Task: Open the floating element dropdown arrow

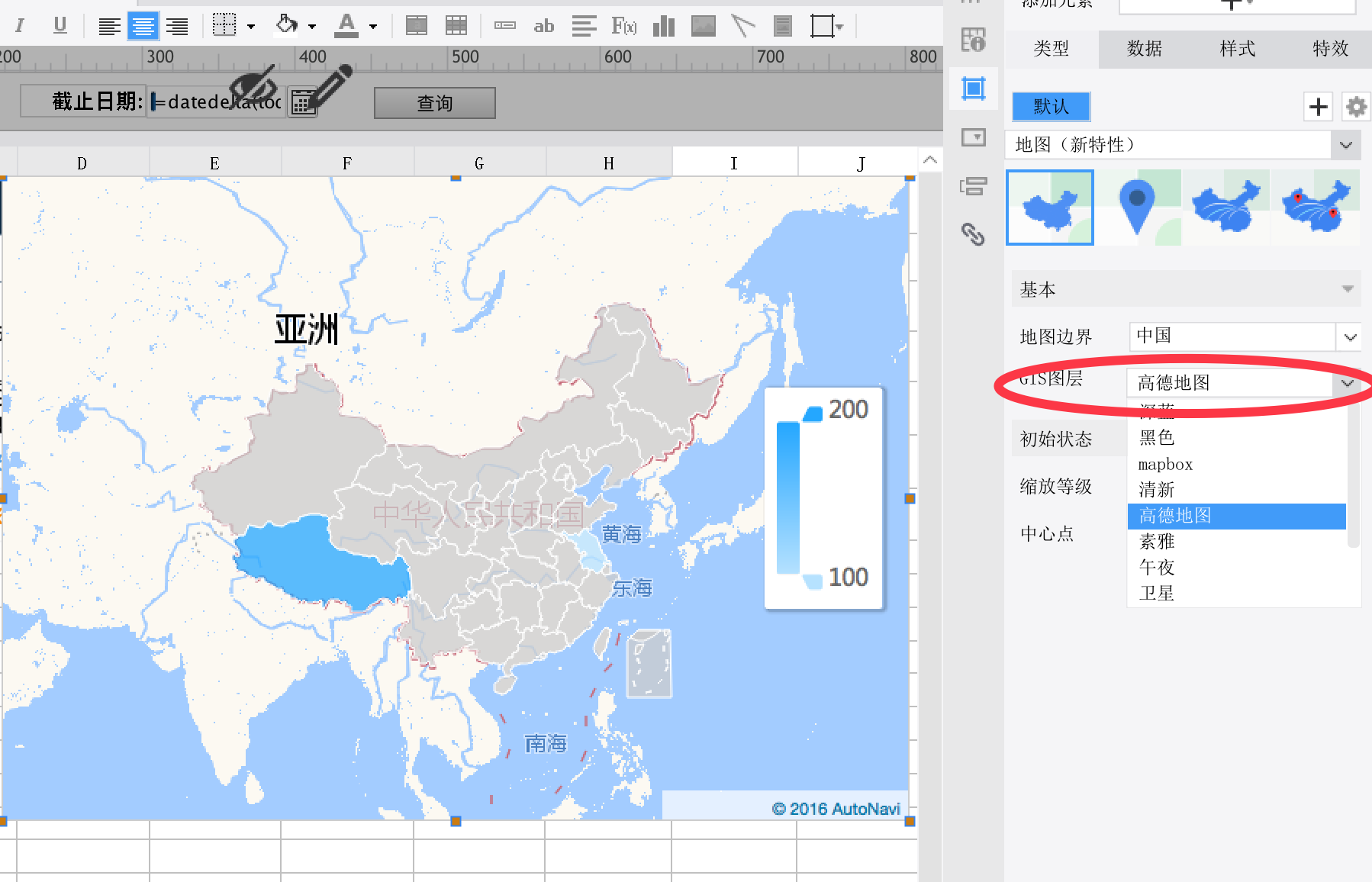Action: tap(840, 27)
